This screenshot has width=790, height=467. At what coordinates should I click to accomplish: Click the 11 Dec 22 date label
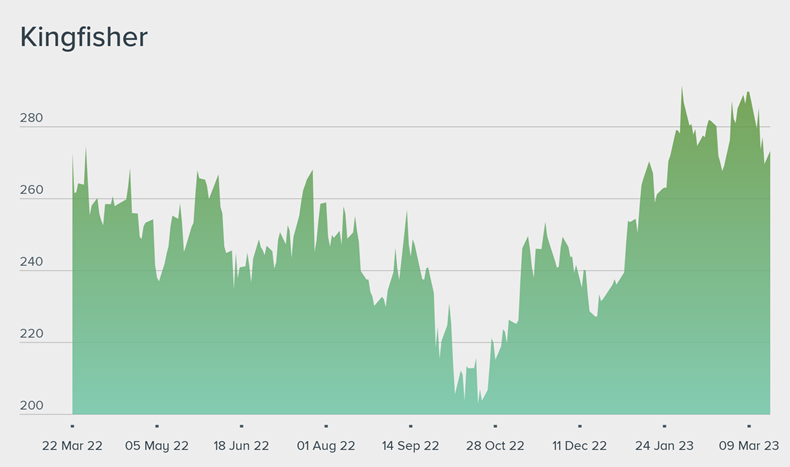coord(579,446)
